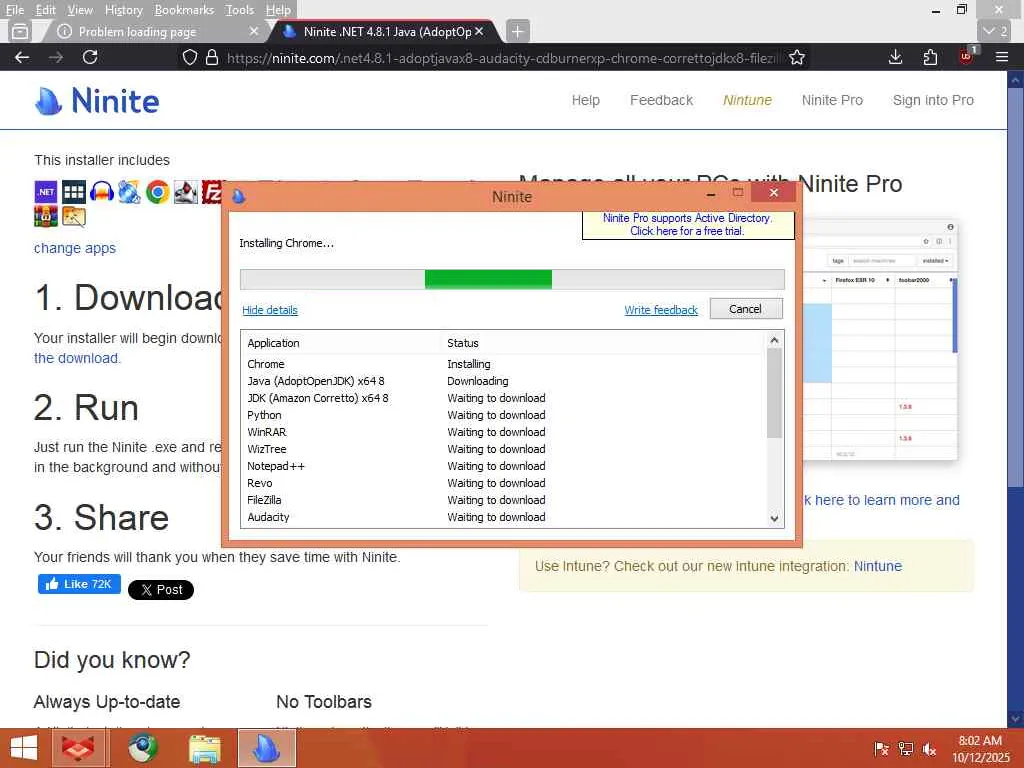The width and height of the screenshot is (1024, 768).
Task: Open the uBlock Origin extension icon
Action: [967, 56]
